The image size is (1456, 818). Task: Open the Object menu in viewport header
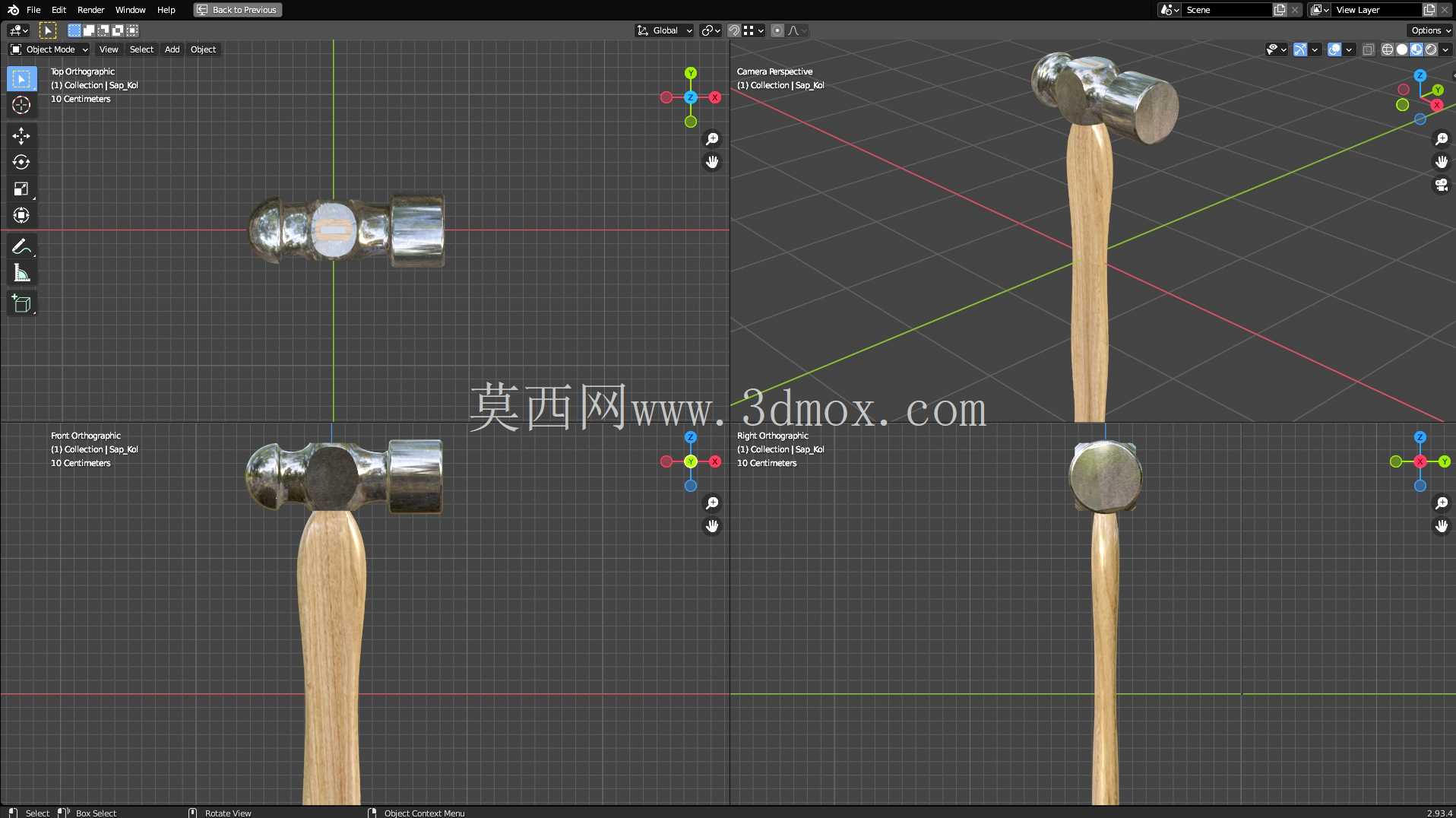tap(204, 49)
